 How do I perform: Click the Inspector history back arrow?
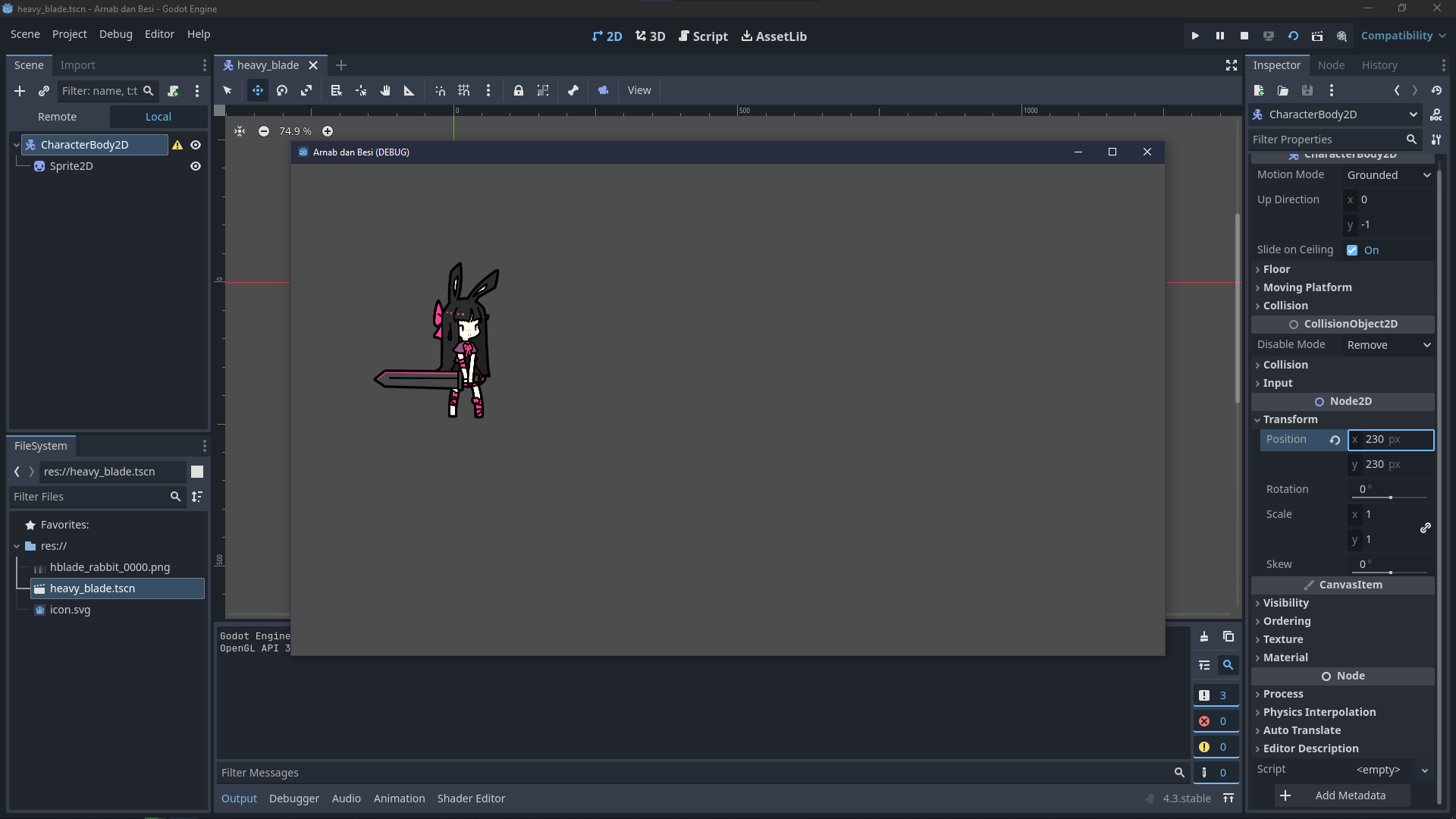click(1397, 90)
